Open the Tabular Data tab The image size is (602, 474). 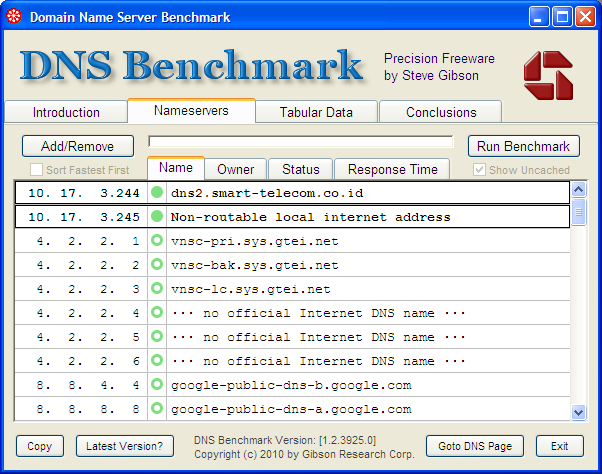pos(316,112)
